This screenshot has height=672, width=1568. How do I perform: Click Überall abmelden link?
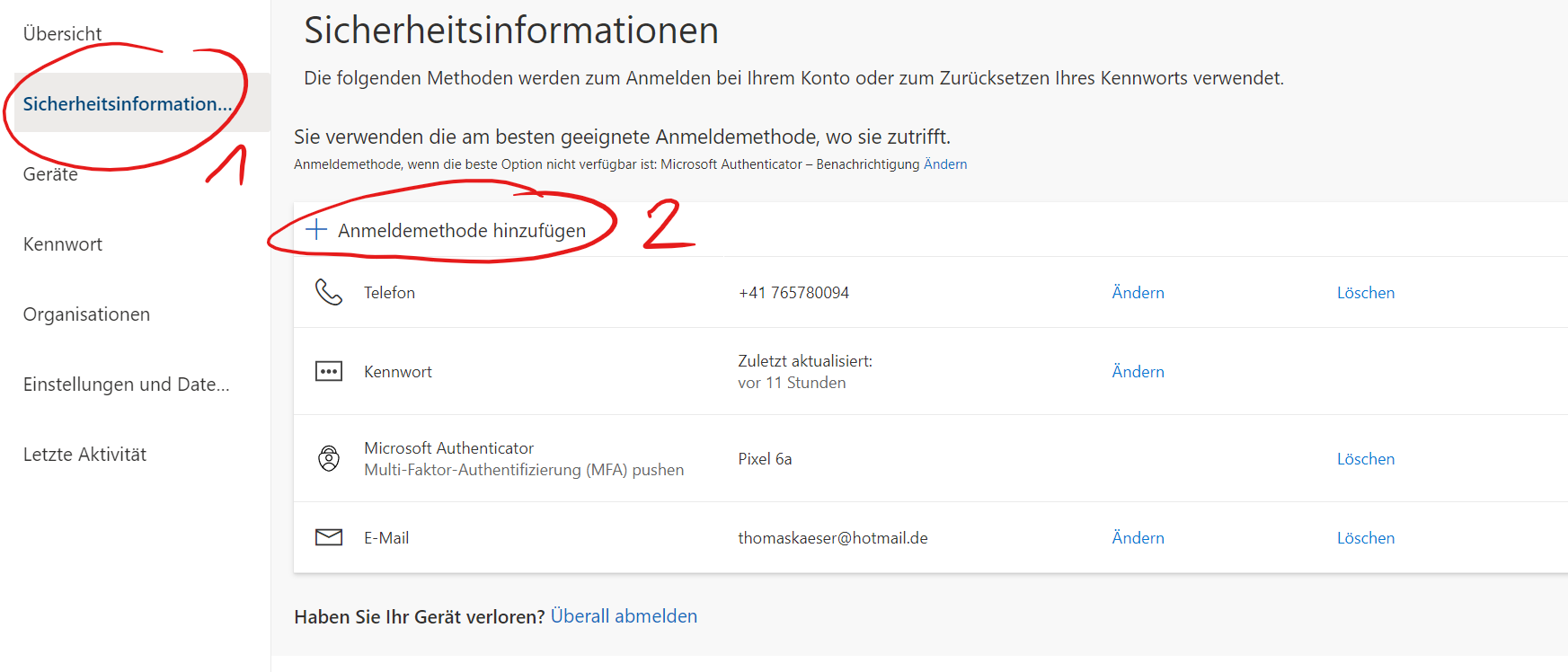coord(624,616)
